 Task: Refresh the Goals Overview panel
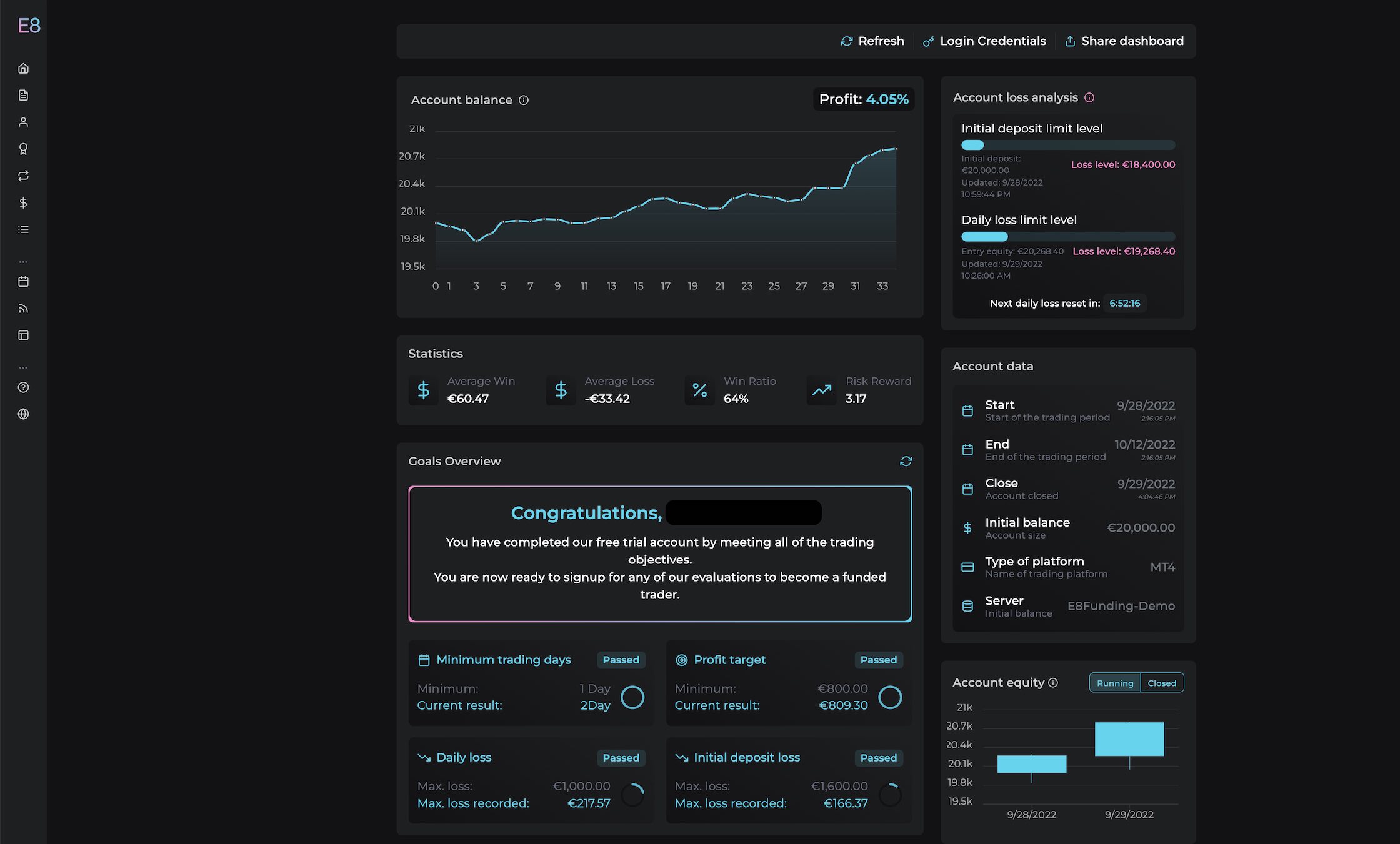[906, 461]
